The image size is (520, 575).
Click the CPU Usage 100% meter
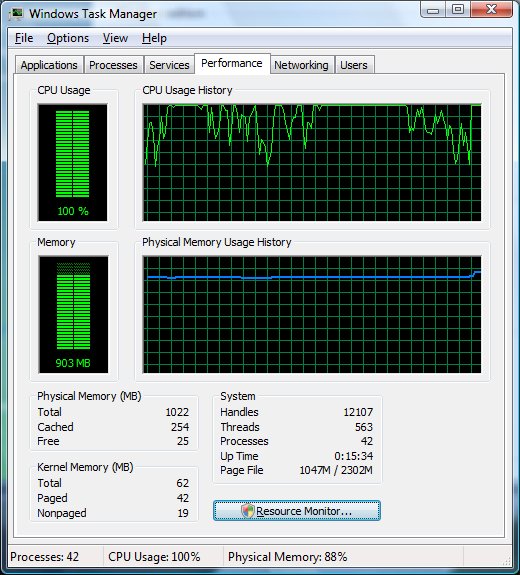click(73, 162)
